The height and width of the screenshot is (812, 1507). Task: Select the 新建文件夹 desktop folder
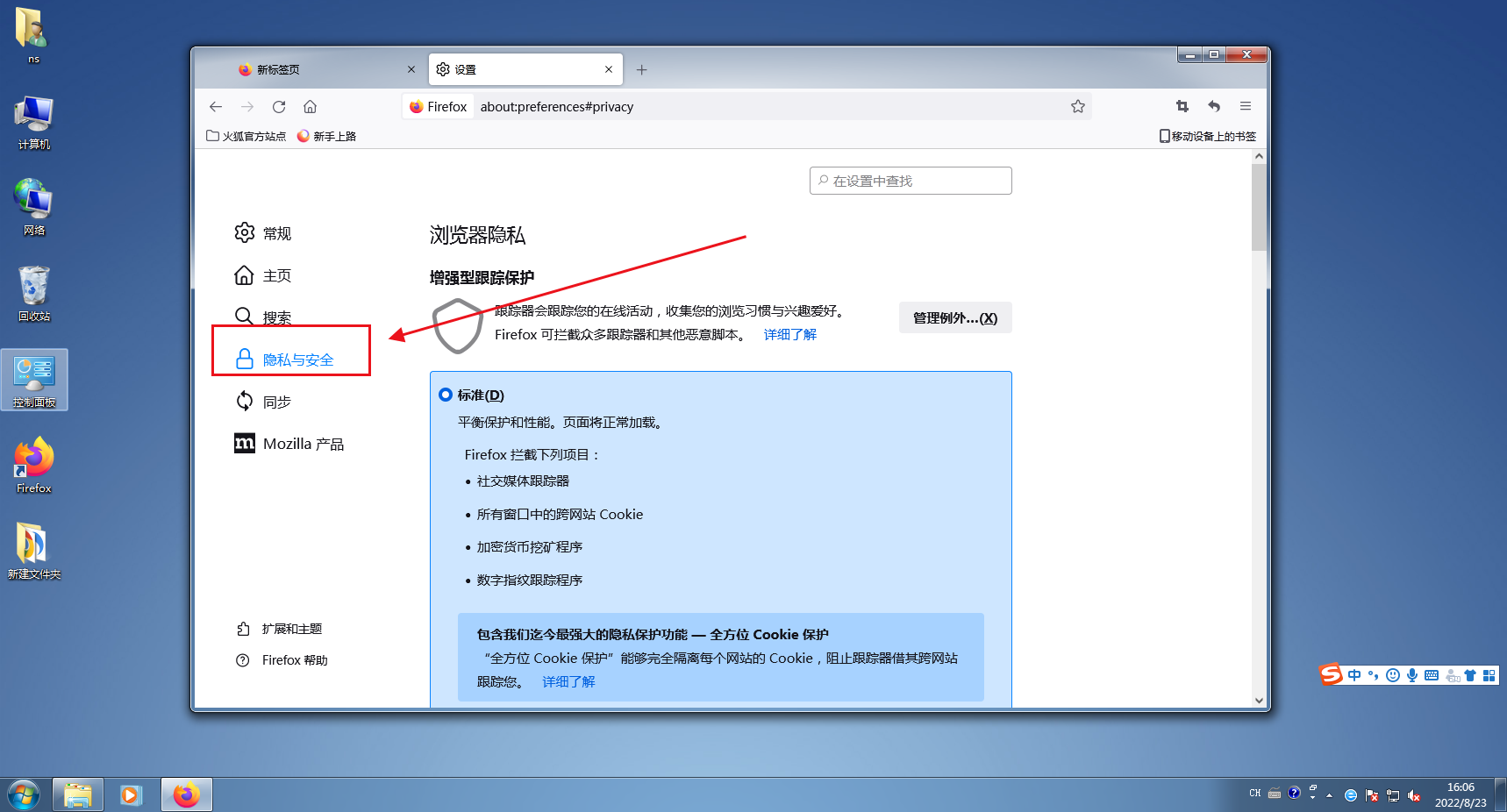coord(34,552)
